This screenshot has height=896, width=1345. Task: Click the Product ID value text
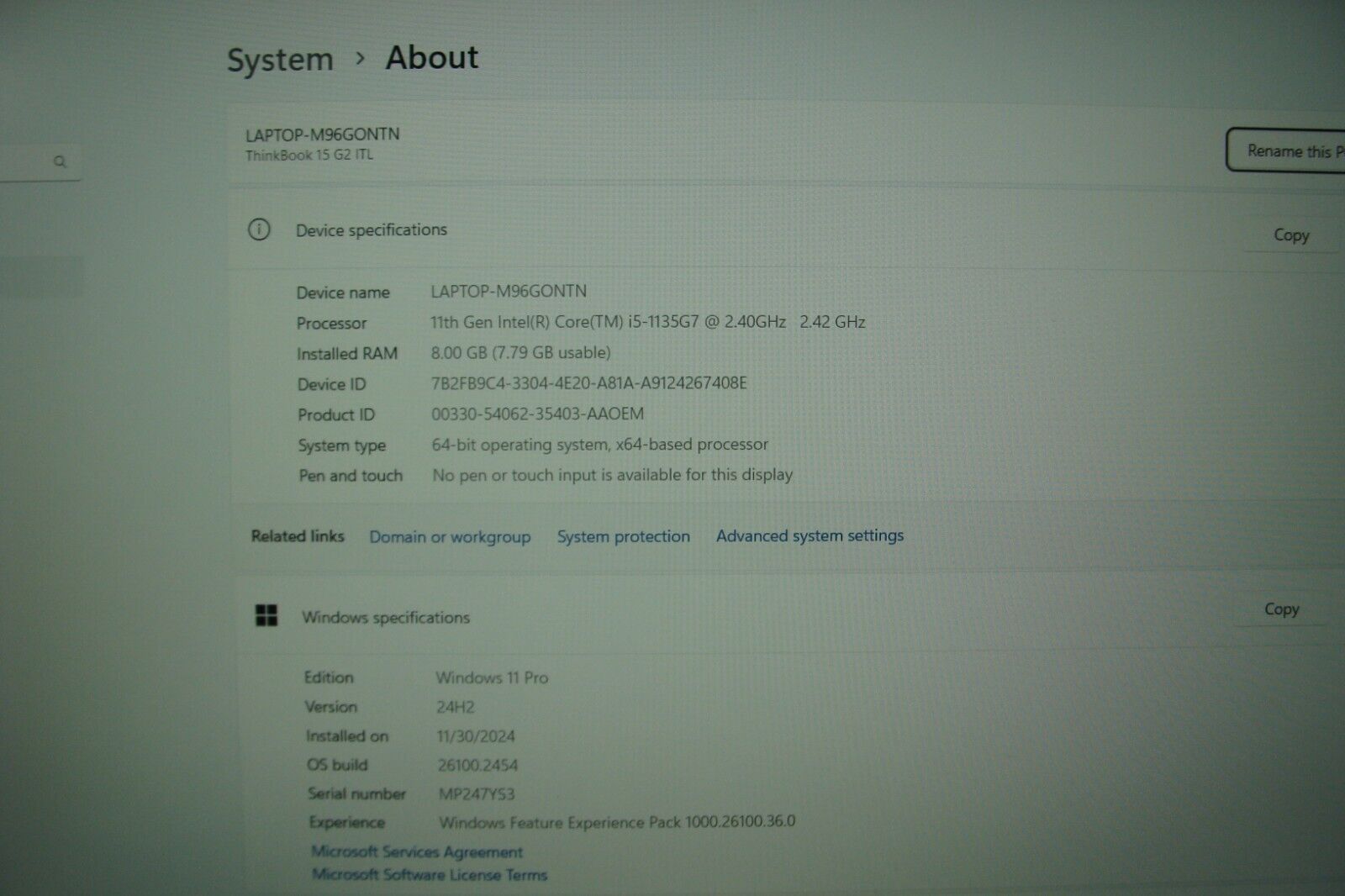click(x=537, y=414)
